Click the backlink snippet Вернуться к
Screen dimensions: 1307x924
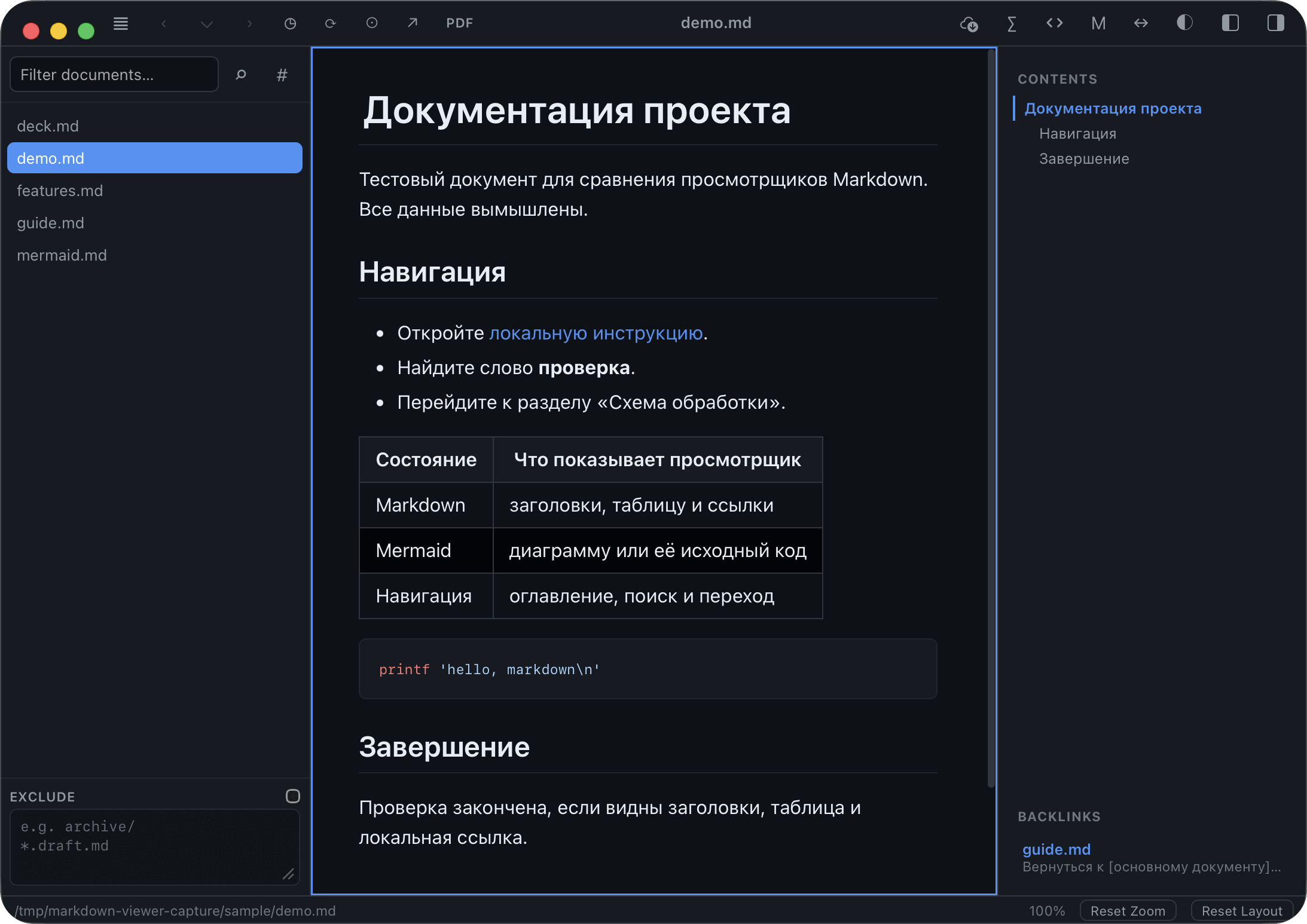(x=1152, y=867)
